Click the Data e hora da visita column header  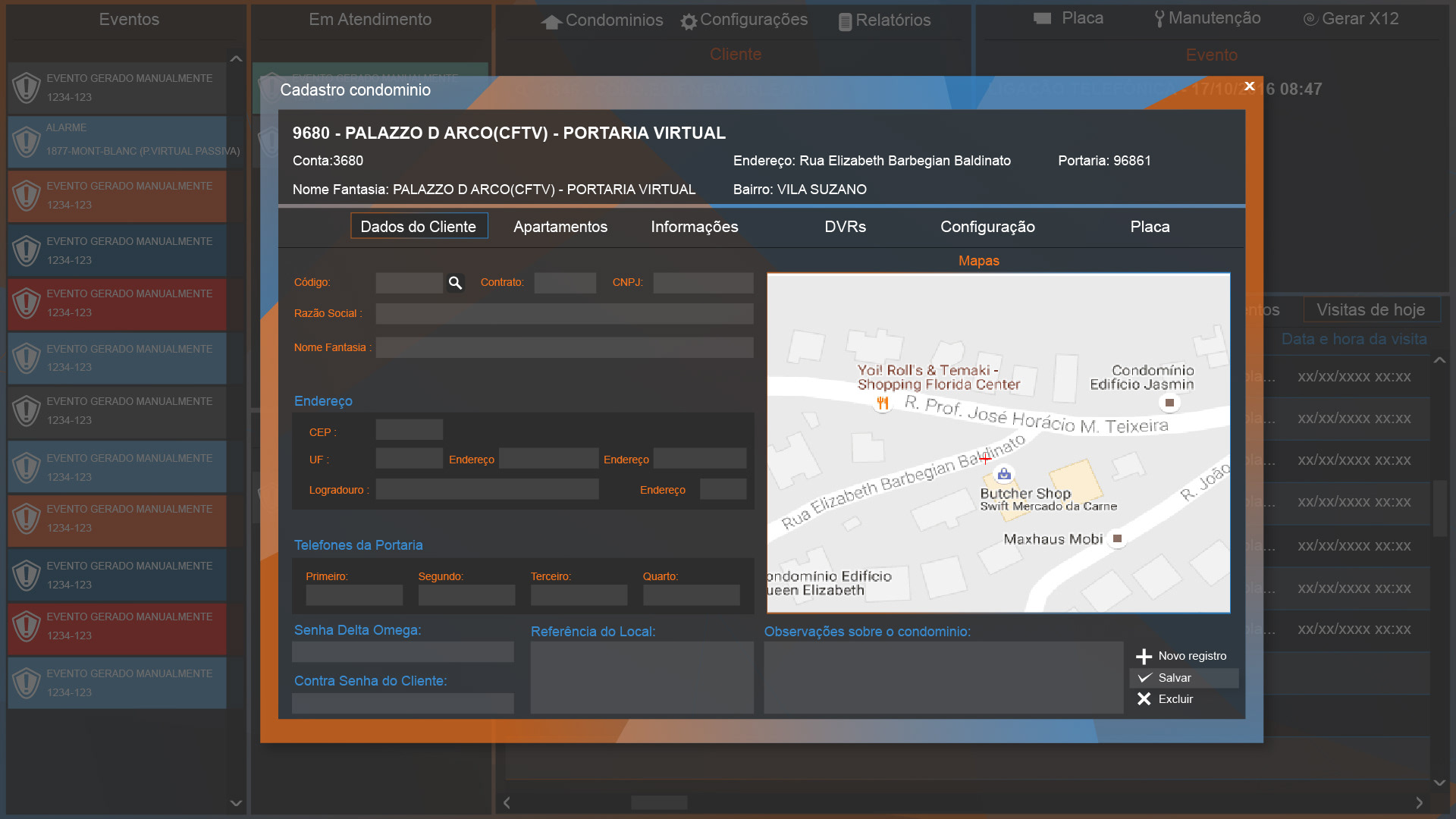coord(1354,339)
